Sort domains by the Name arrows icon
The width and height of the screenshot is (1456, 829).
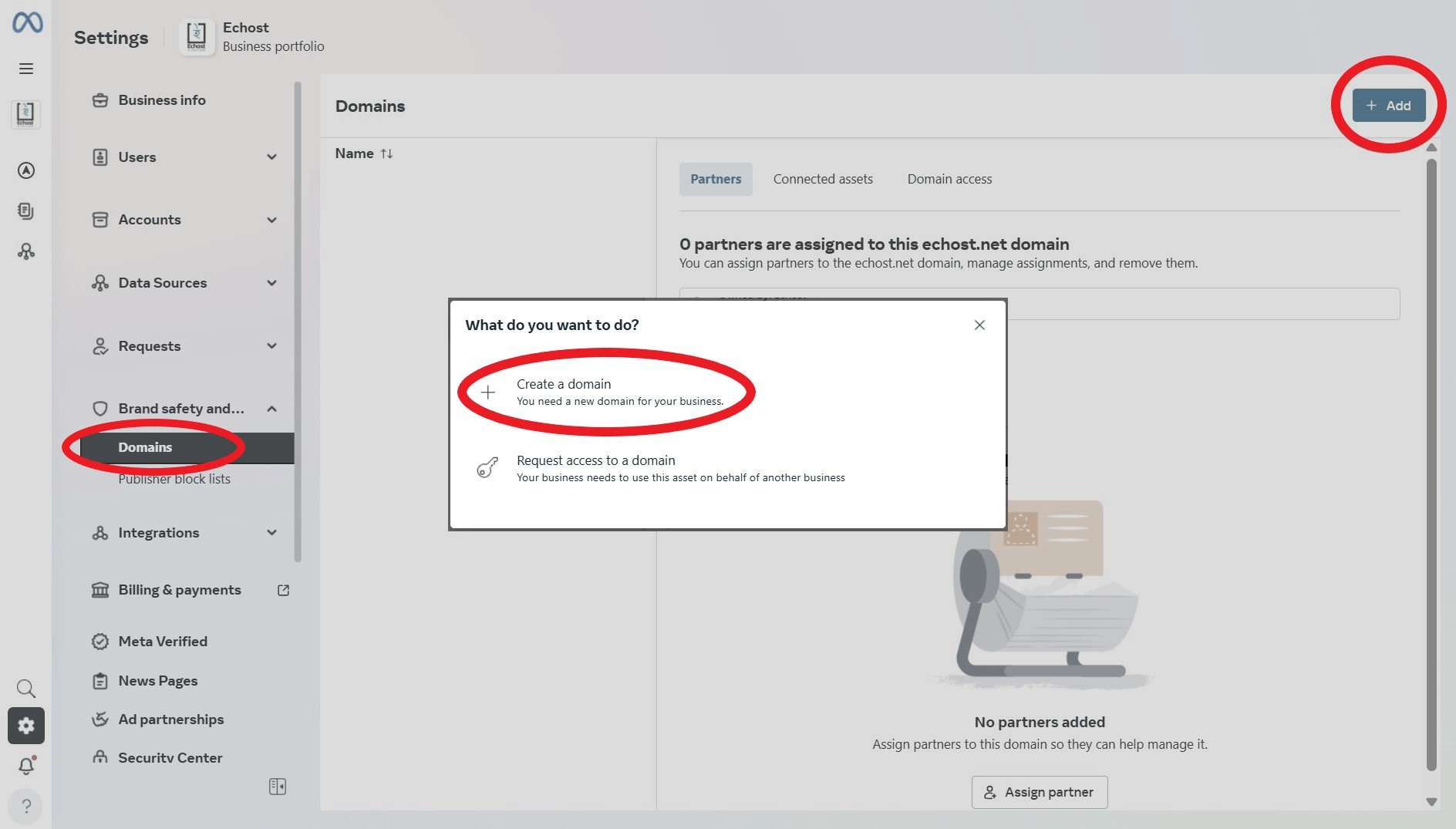386,153
